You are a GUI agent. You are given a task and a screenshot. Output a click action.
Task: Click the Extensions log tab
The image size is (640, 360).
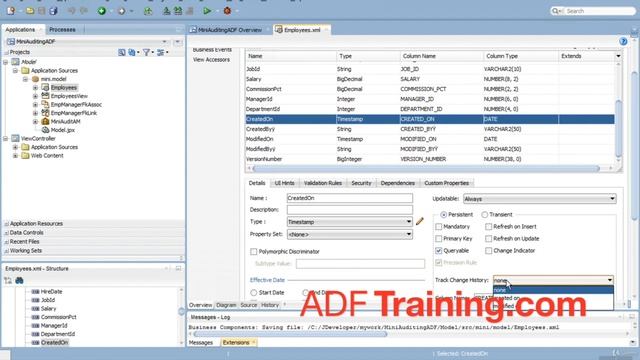[238, 342]
